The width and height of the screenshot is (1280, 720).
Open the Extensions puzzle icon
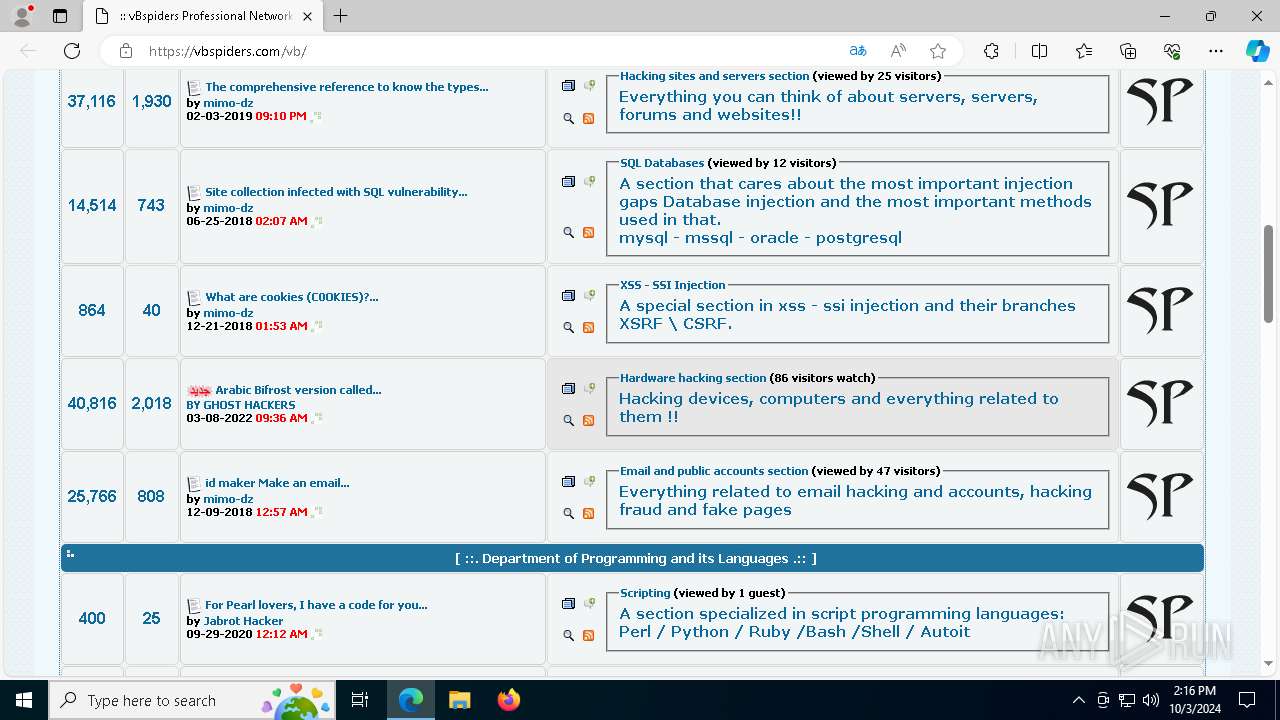point(991,51)
